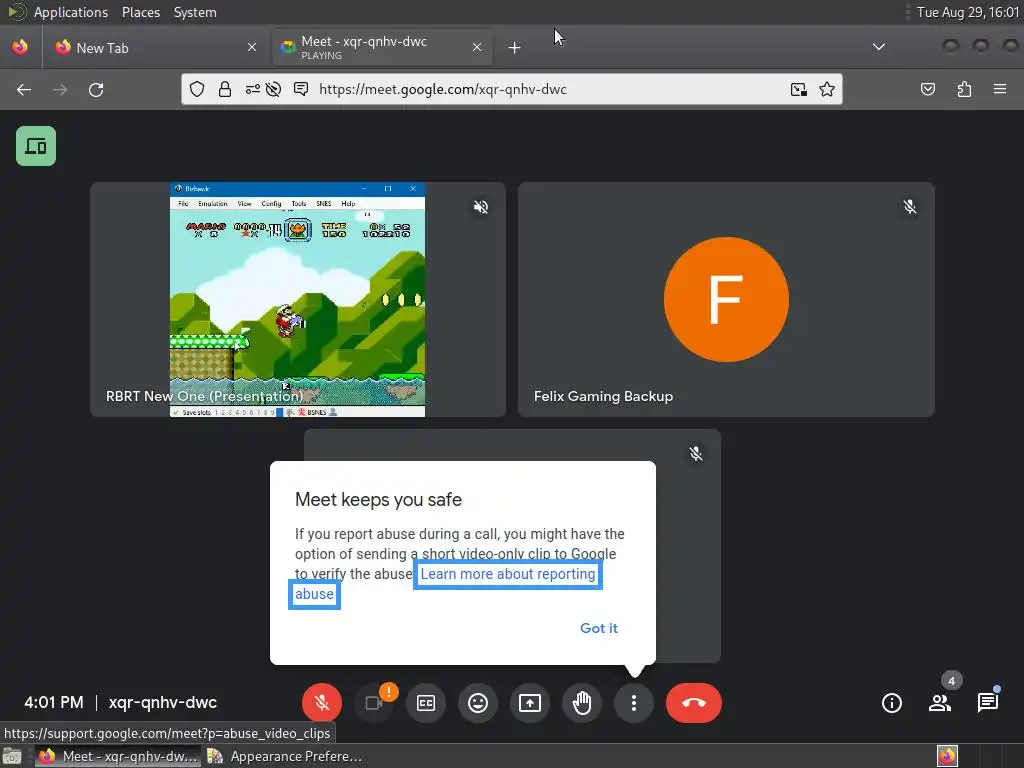The image size is (1024, 768).
Task: Click Firefox tray icon in bottom panel
Action: [947, 756]
